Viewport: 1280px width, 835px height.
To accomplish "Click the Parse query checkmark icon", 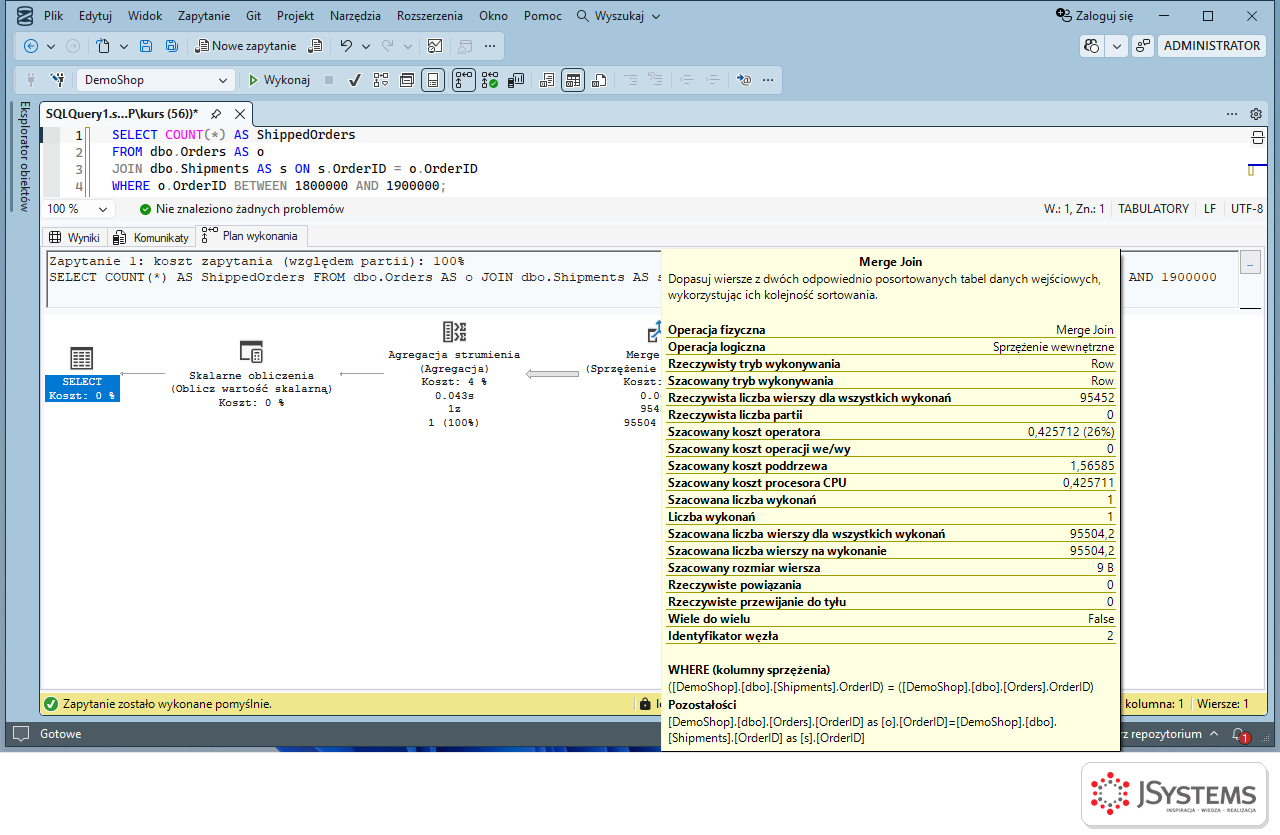I will 355,80.
